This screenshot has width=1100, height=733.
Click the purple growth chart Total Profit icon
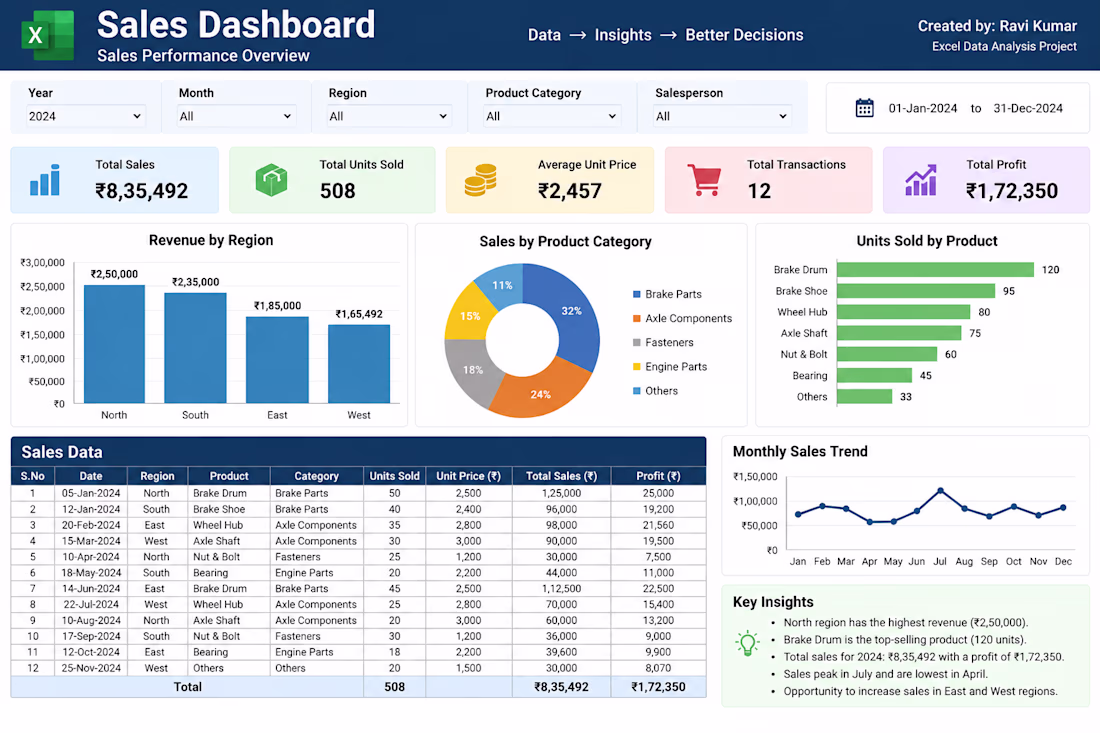point(921,180)
